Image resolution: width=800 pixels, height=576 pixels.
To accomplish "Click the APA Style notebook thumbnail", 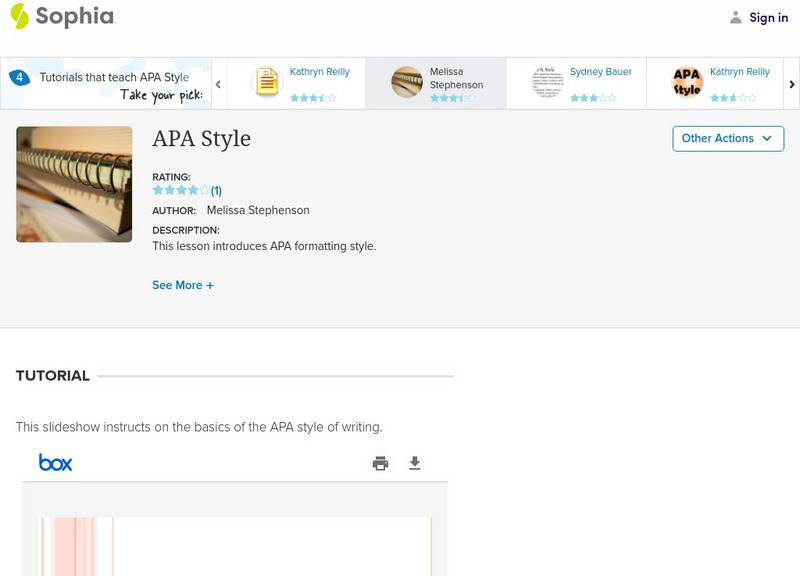I will point(74,184).
